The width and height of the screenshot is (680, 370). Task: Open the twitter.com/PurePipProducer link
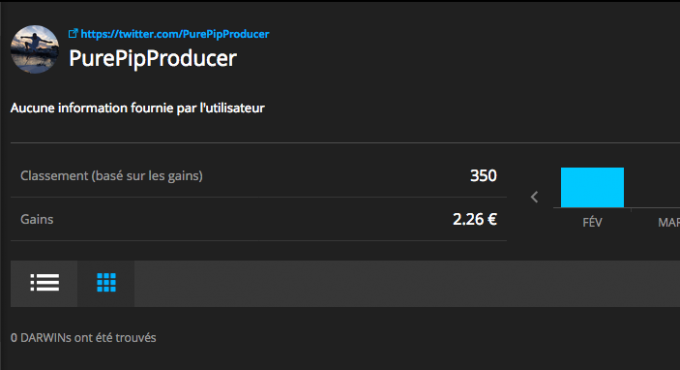pyautogui.click(x=175, y=34)
